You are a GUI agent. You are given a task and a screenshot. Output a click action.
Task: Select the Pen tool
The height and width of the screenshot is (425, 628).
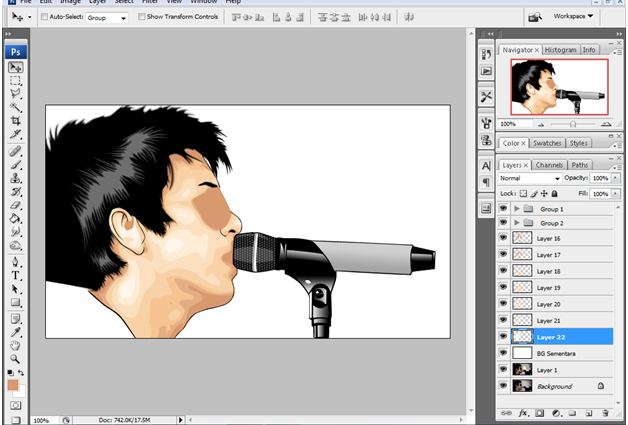point(16,262)
